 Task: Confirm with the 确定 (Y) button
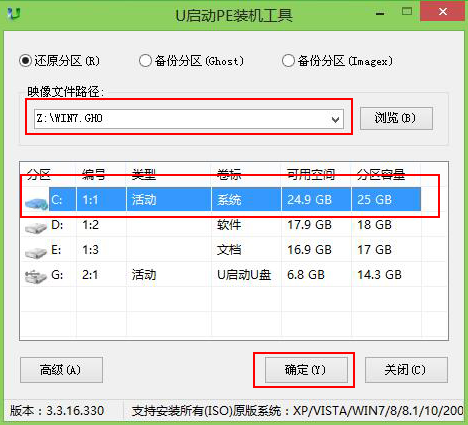306,370
